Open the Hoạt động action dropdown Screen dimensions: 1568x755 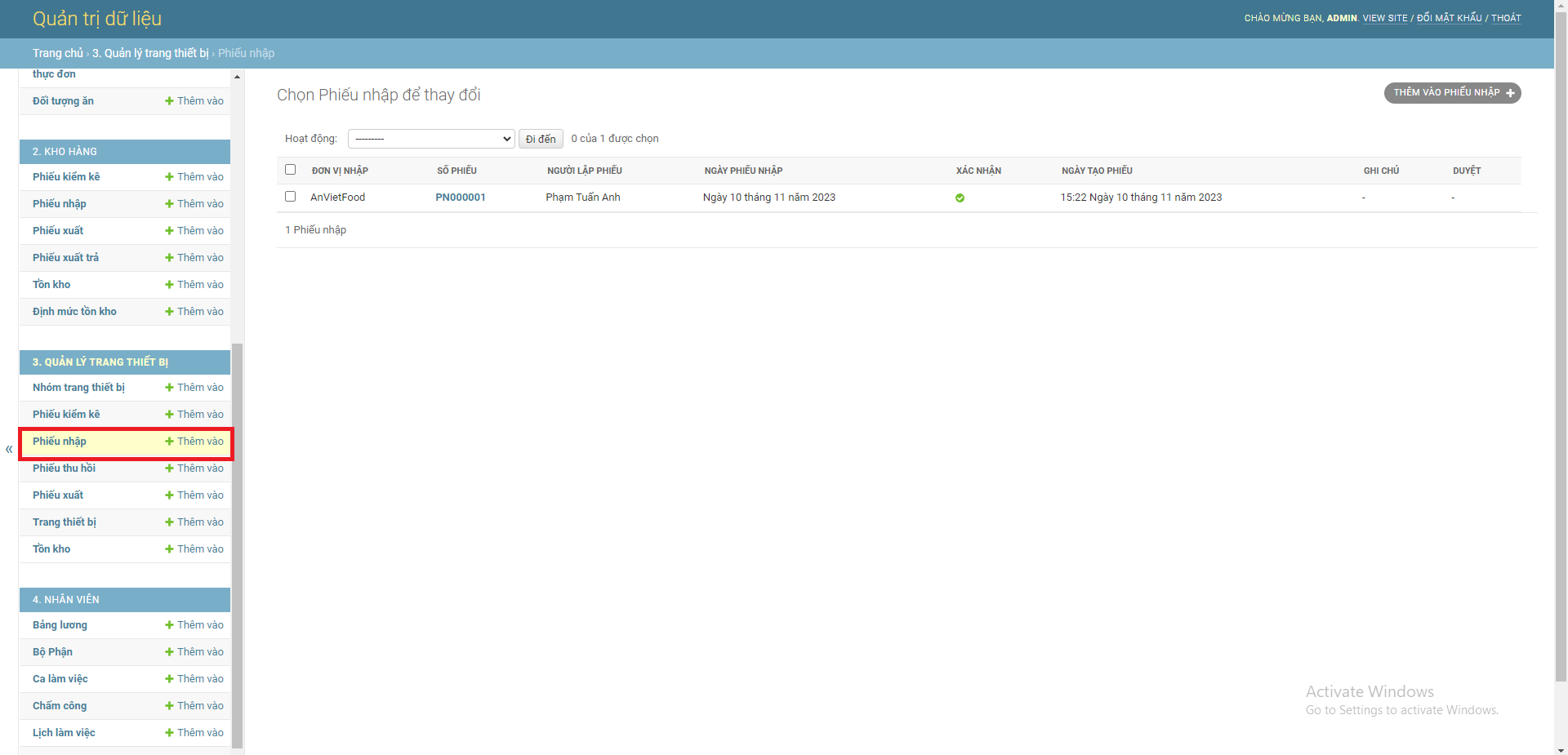tap(430, 138)
